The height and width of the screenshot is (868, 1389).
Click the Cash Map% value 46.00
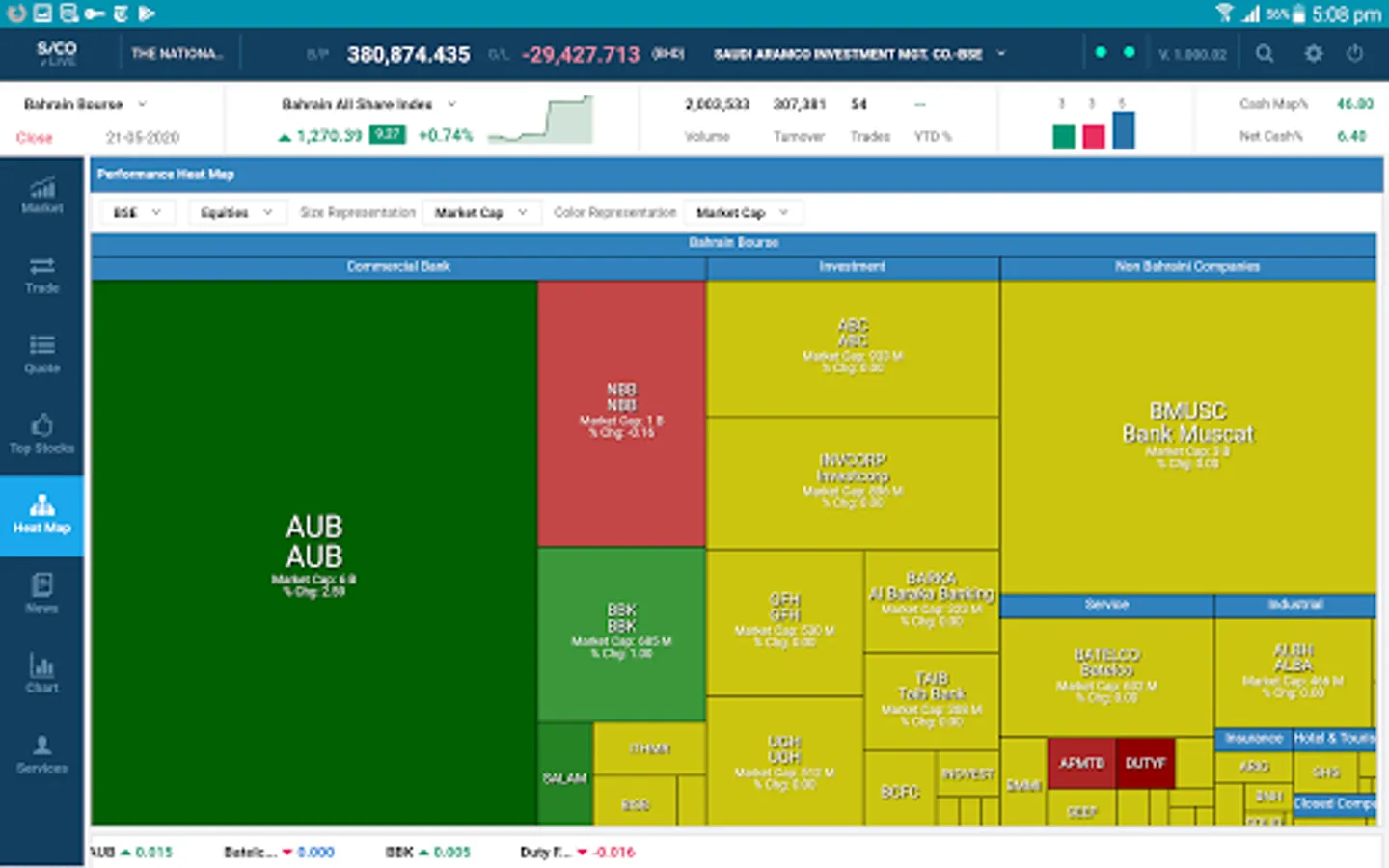point(1355,104)
